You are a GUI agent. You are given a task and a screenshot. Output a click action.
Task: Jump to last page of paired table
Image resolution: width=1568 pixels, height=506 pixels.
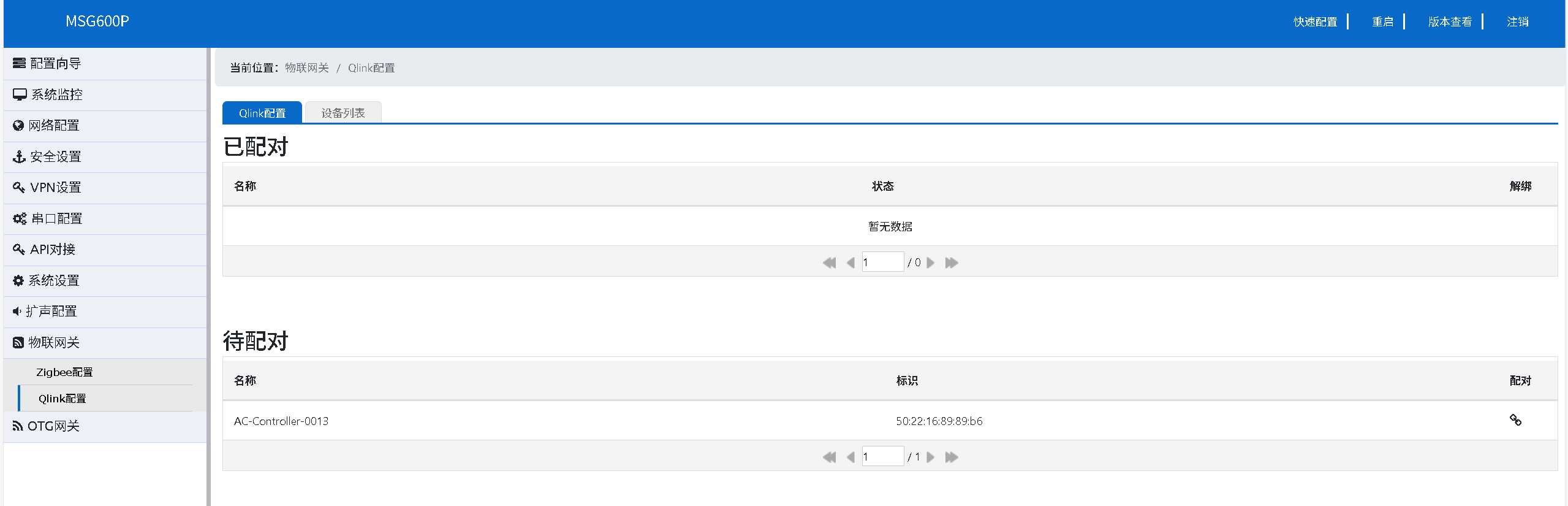(x=952, y=263)
